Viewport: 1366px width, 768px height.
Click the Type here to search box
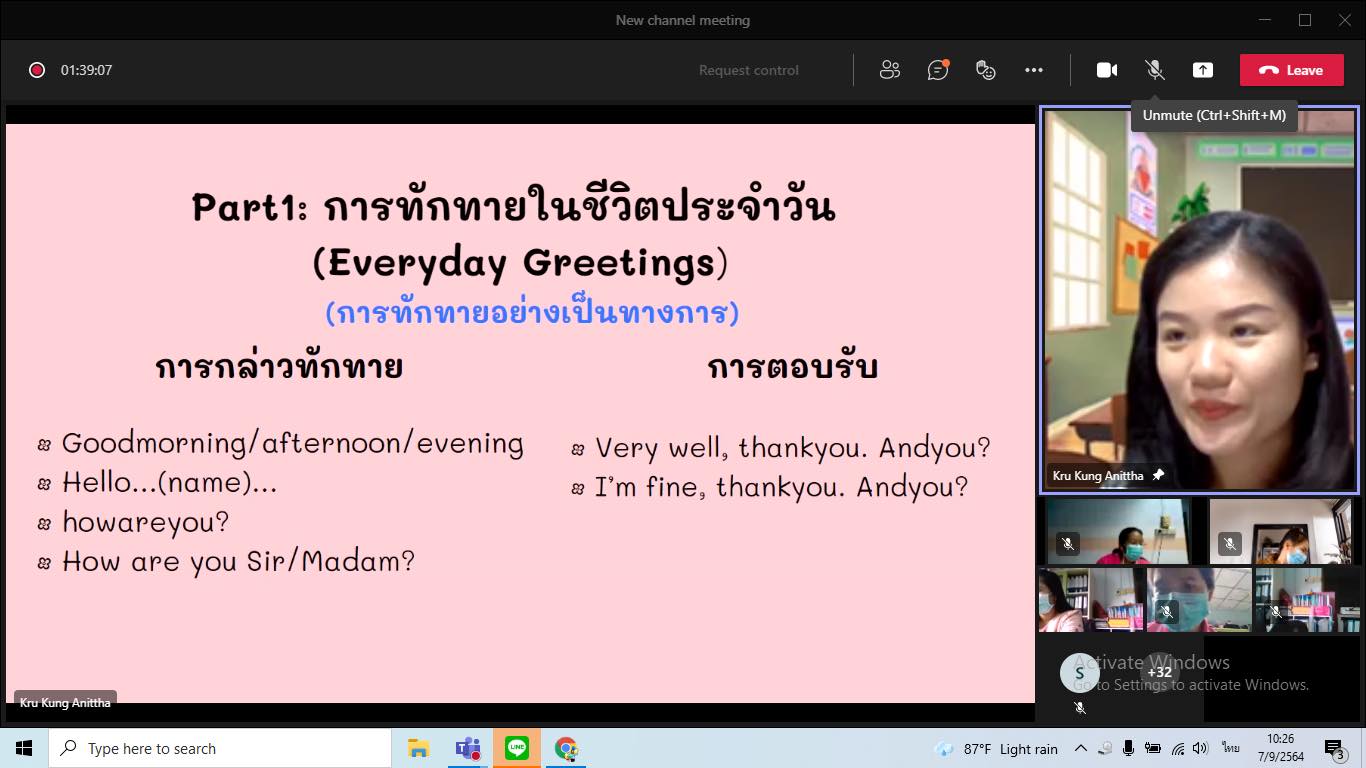point(220,748)
